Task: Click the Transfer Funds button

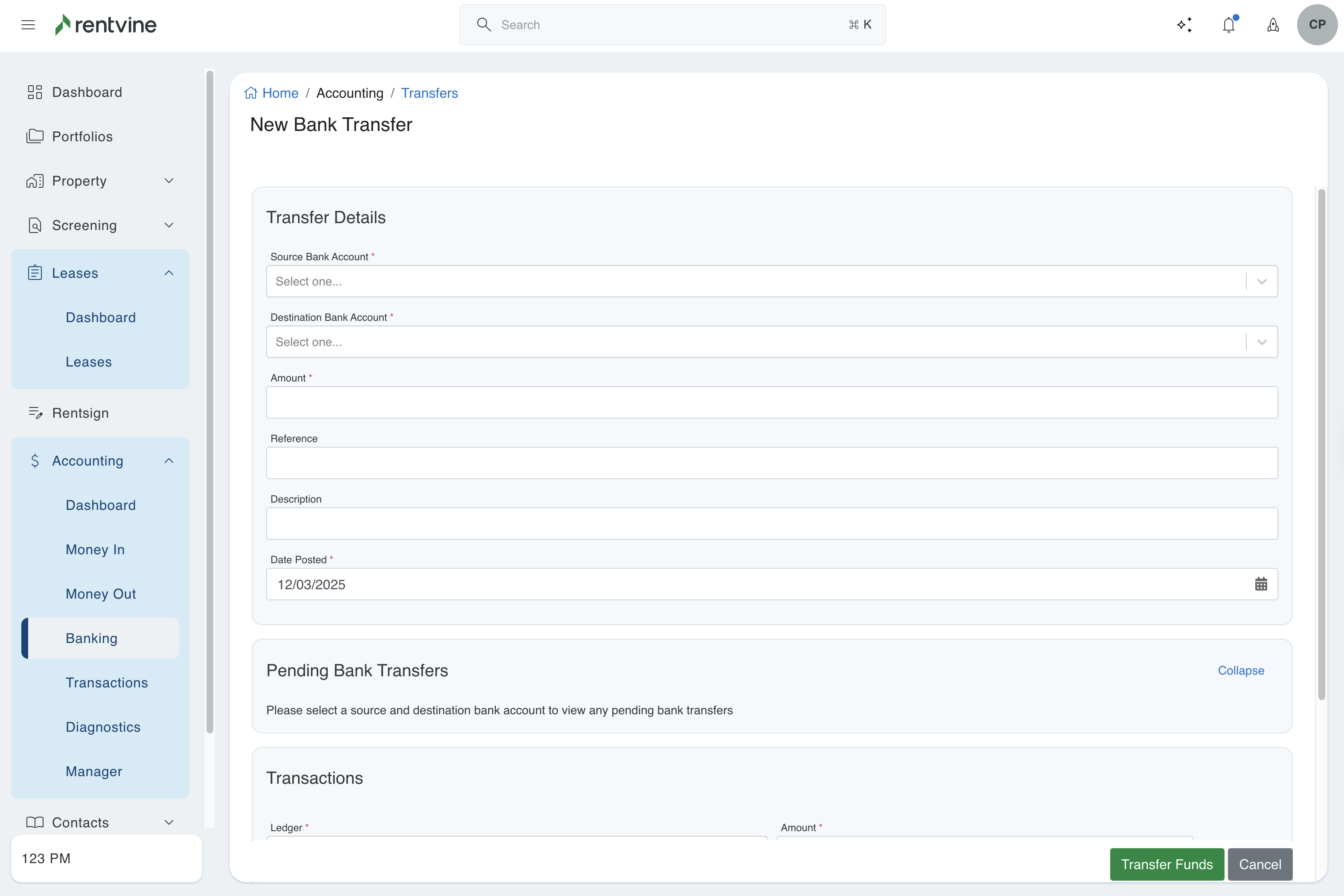Action: tap(1166, 864)
